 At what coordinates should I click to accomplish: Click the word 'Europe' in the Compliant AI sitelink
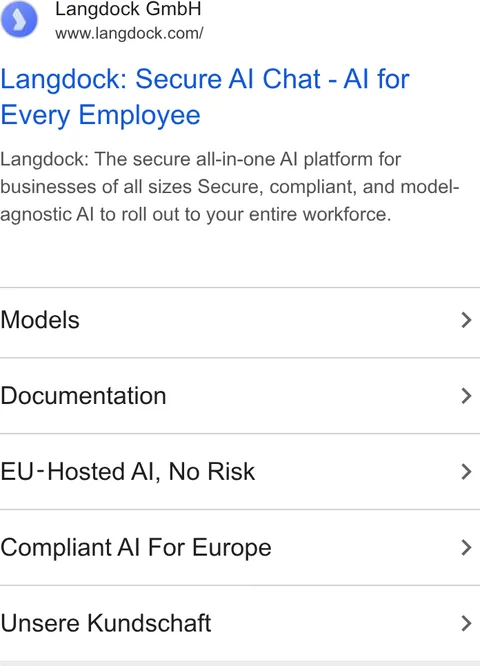pyautogui.click(x=232, y=548)
